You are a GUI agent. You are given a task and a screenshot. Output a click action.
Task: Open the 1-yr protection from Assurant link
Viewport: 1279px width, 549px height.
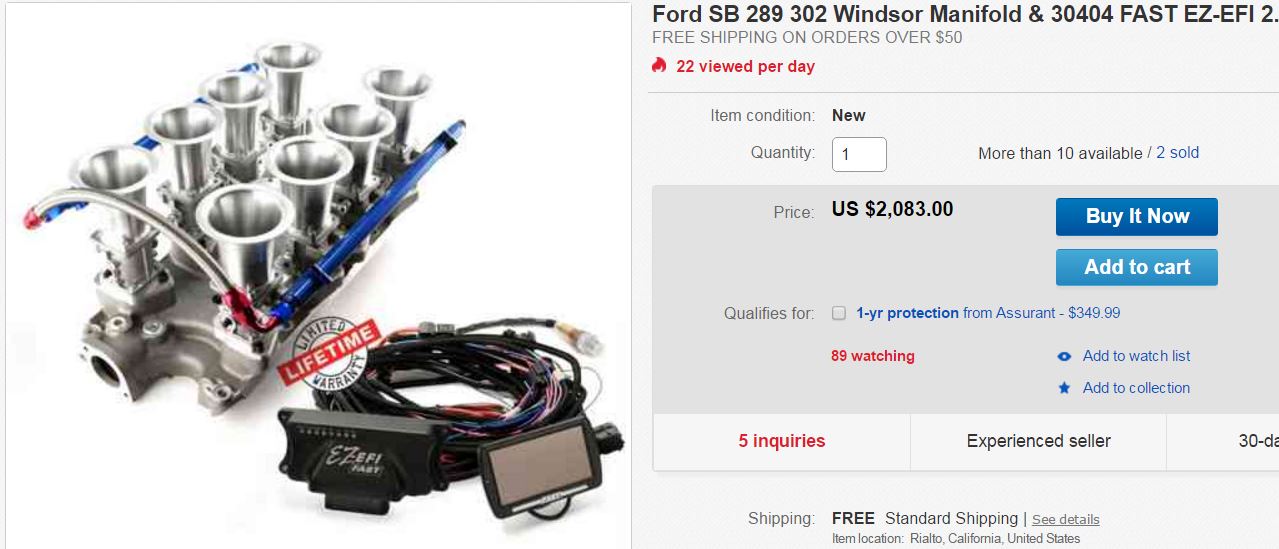(988, 313)
